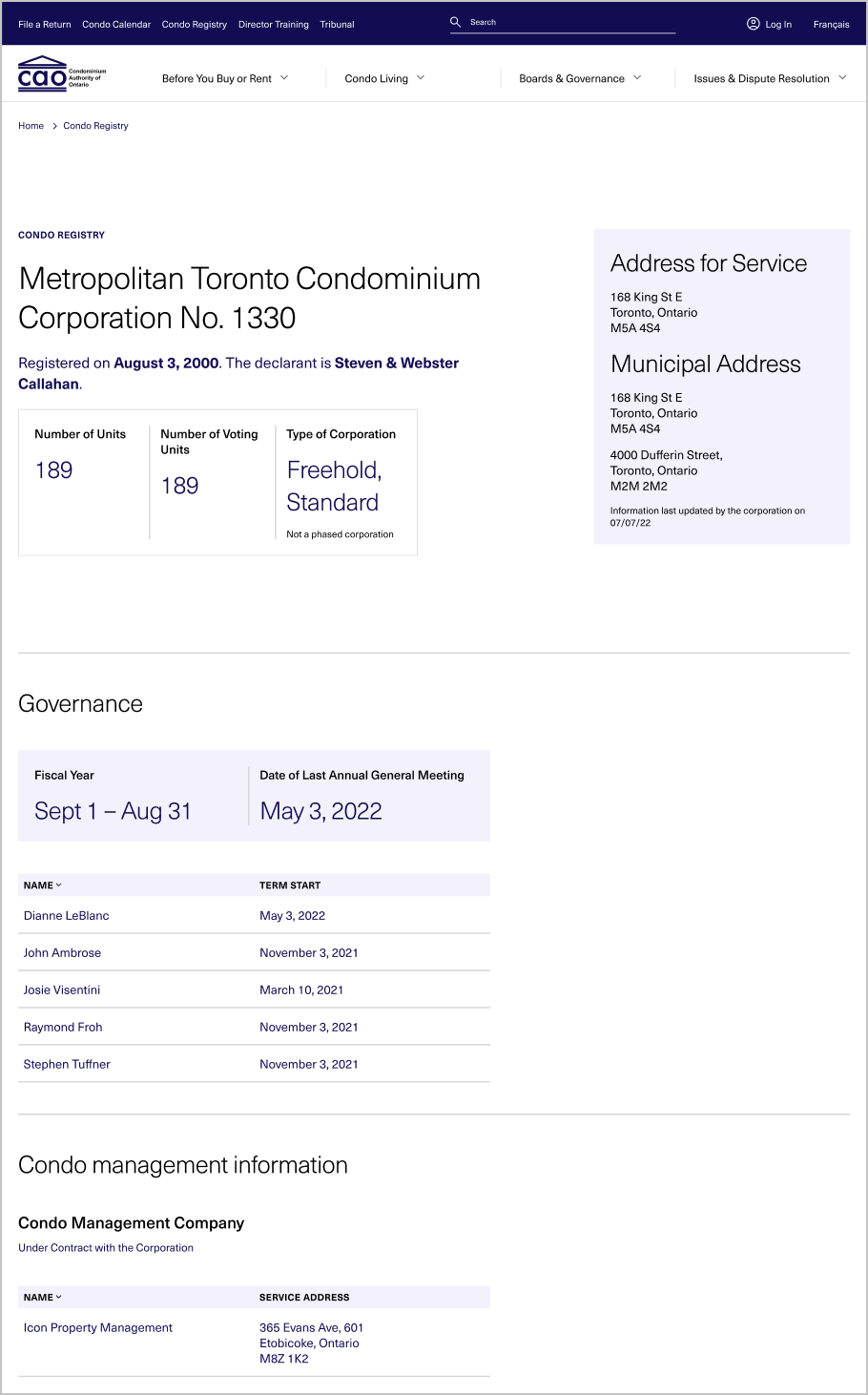The image size is (868, 1395).
Task: Click the user account icon beside Log In
Action: coord(754,24)
